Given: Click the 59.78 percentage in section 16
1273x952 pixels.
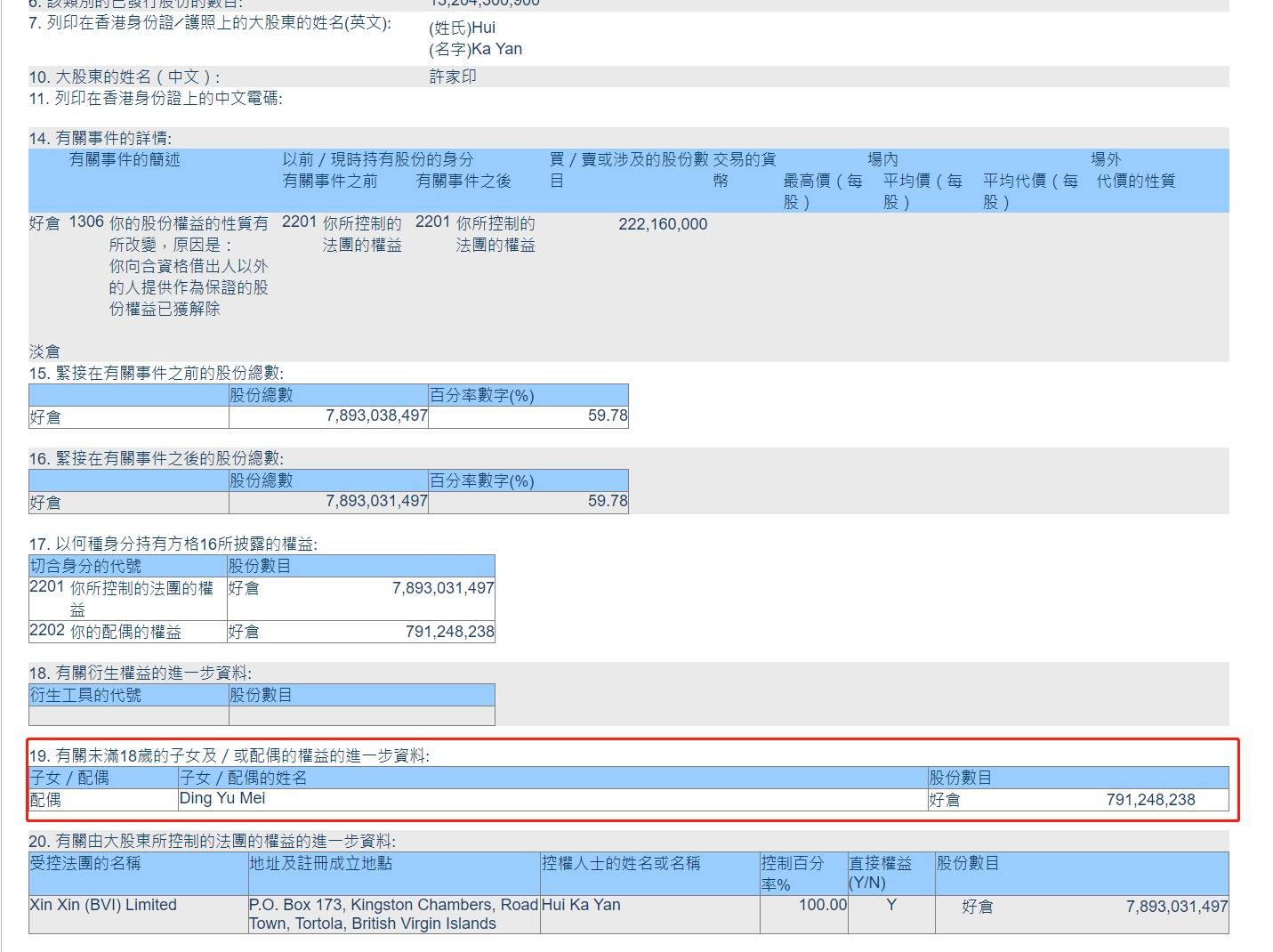Looking at the screenshot, I should 607,501.
